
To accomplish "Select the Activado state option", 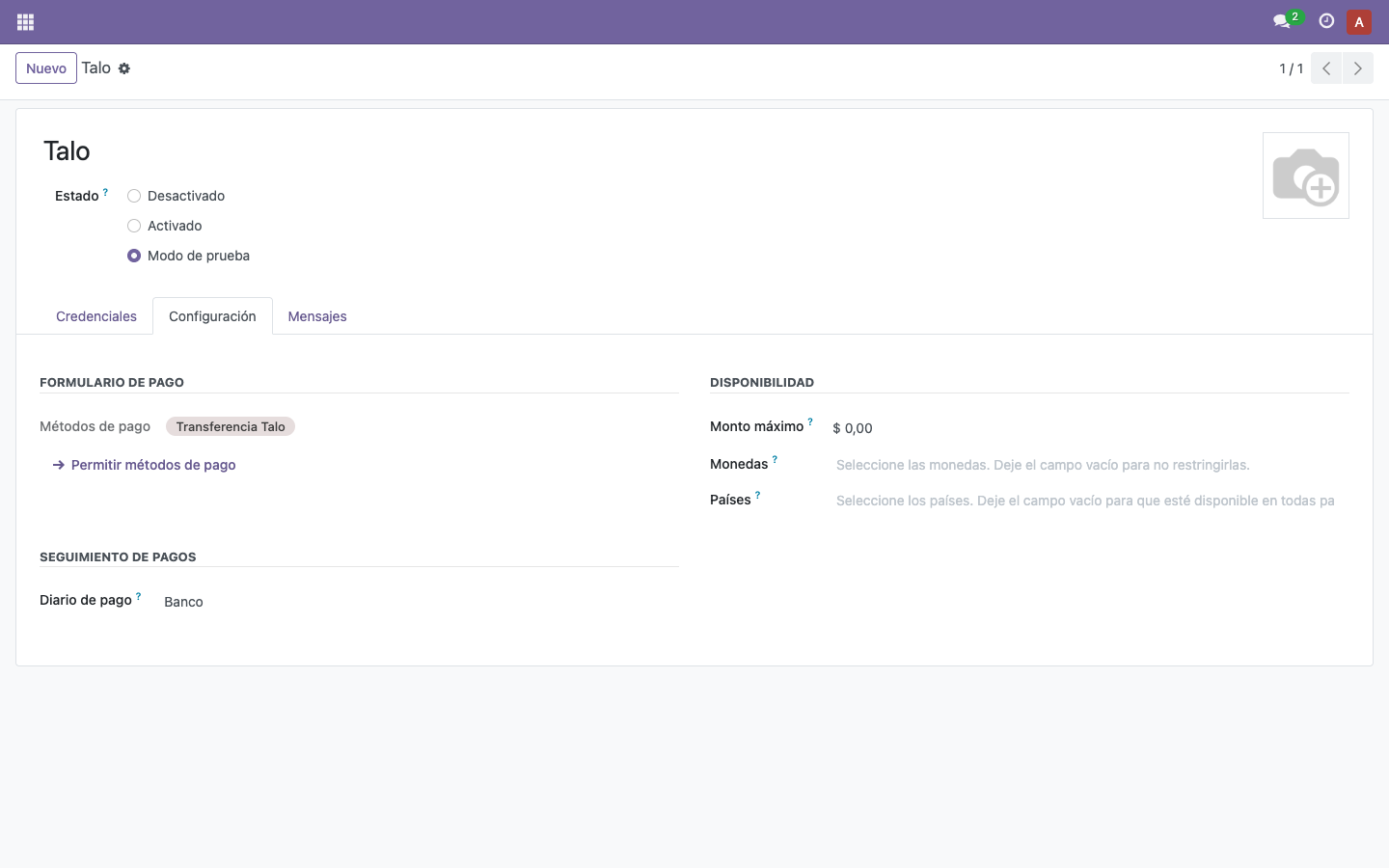I will tap(134, 226).
